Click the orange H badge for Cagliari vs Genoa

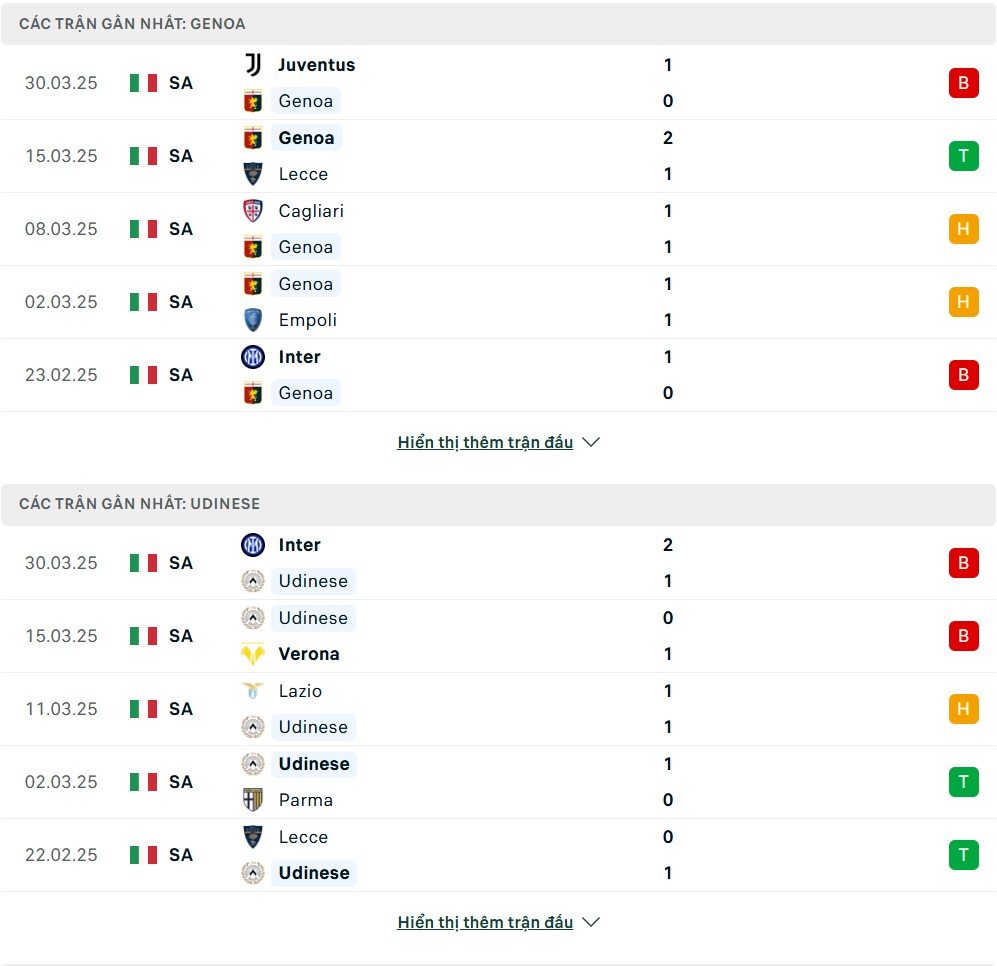[963, 229]
